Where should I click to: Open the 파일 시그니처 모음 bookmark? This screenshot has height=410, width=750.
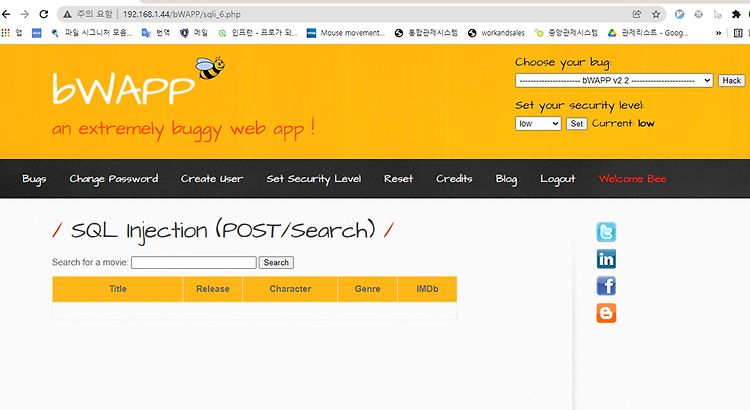92,33
